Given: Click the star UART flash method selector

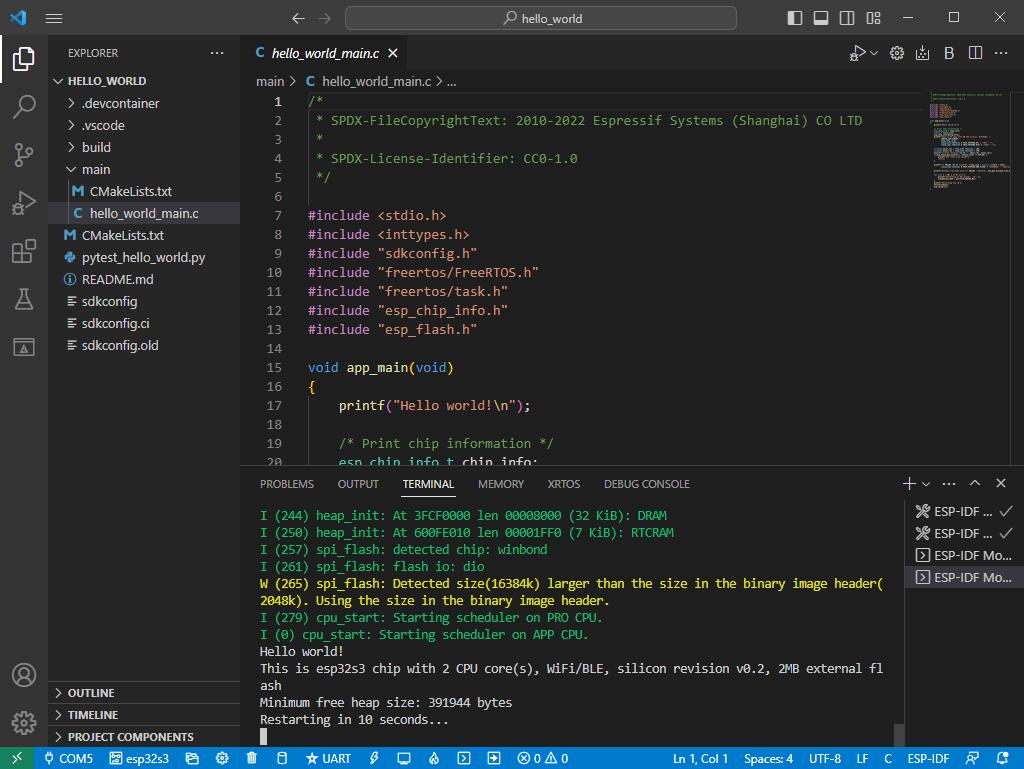Looking at the screenshot, I should point(328,758).
